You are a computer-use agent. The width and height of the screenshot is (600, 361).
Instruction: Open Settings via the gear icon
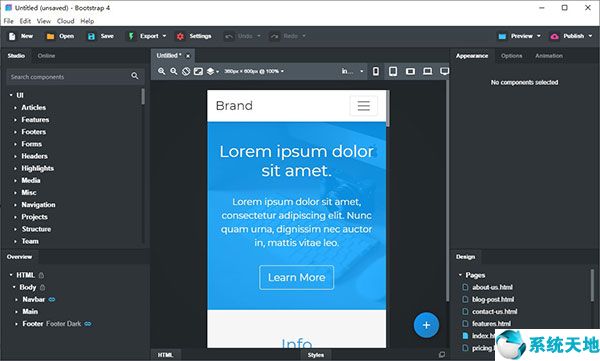tap(180, 36)
